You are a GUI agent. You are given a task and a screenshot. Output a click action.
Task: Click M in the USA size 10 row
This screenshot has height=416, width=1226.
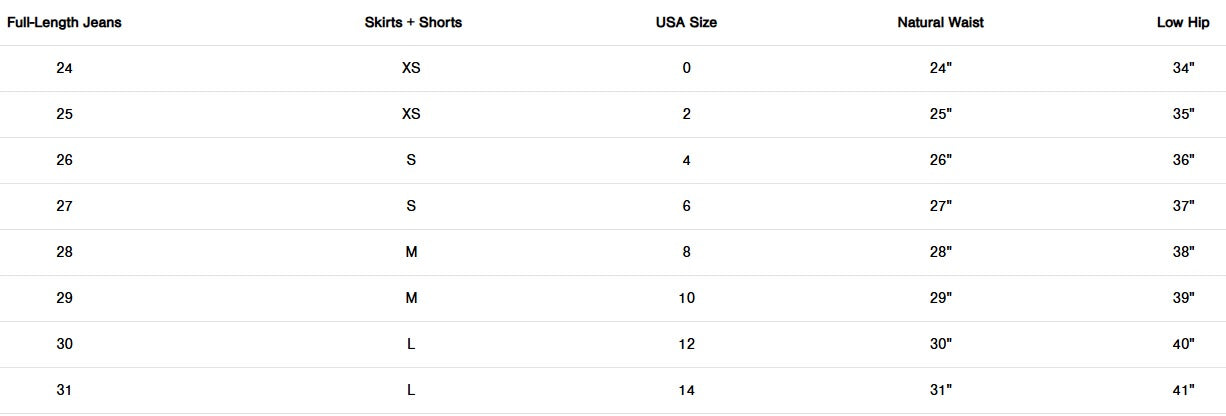[x=411, y=298]
